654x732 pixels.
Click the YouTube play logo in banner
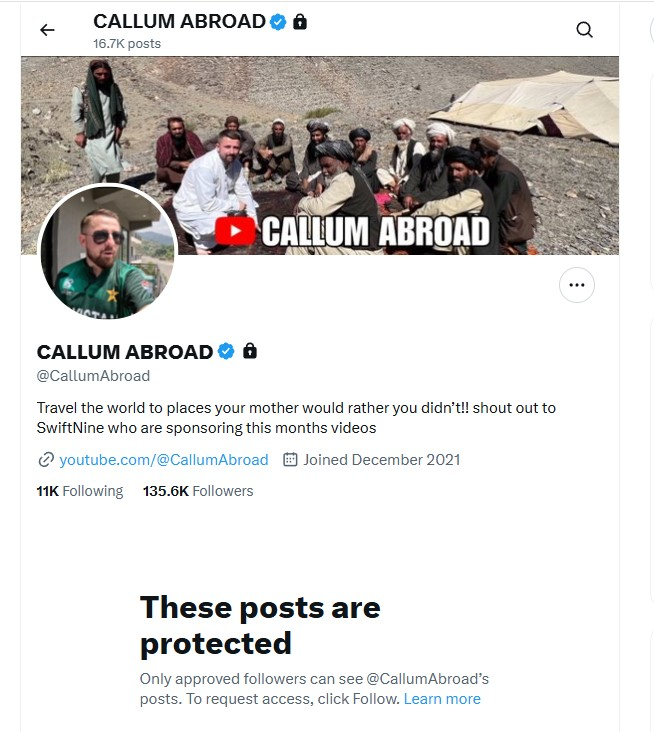[x=235, y=231]
